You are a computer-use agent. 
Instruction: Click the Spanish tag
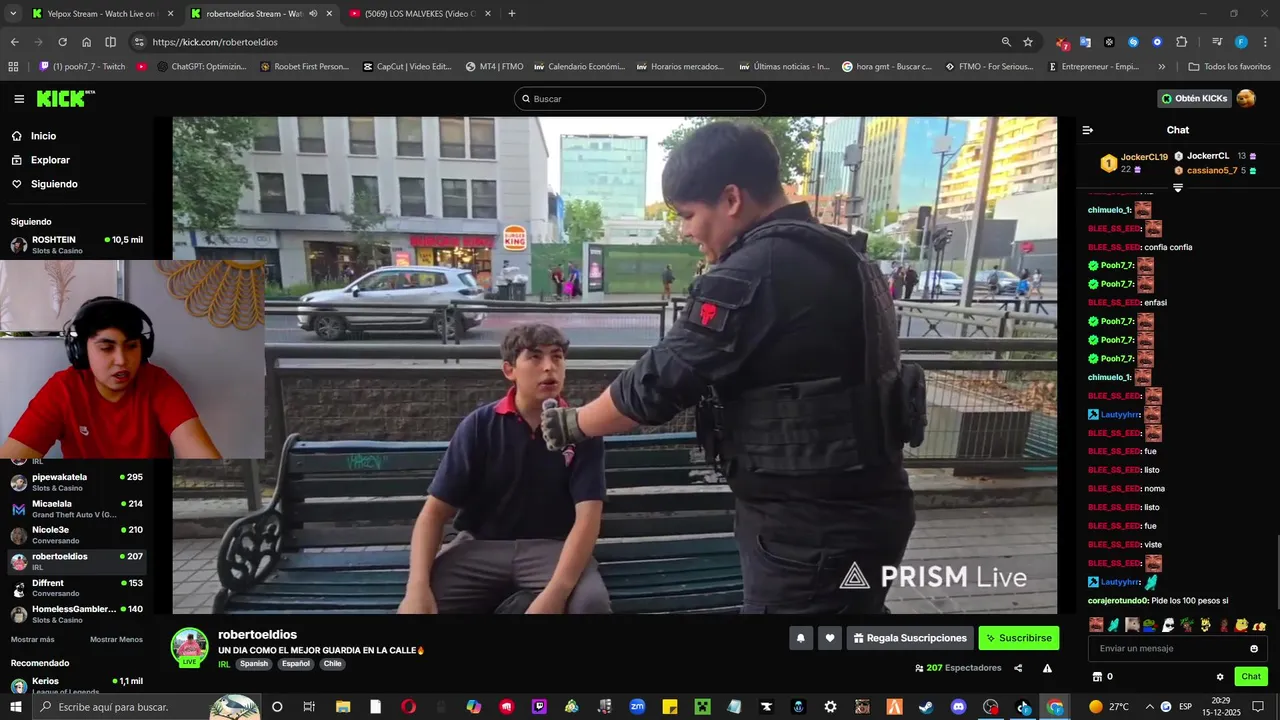[254, 664]
